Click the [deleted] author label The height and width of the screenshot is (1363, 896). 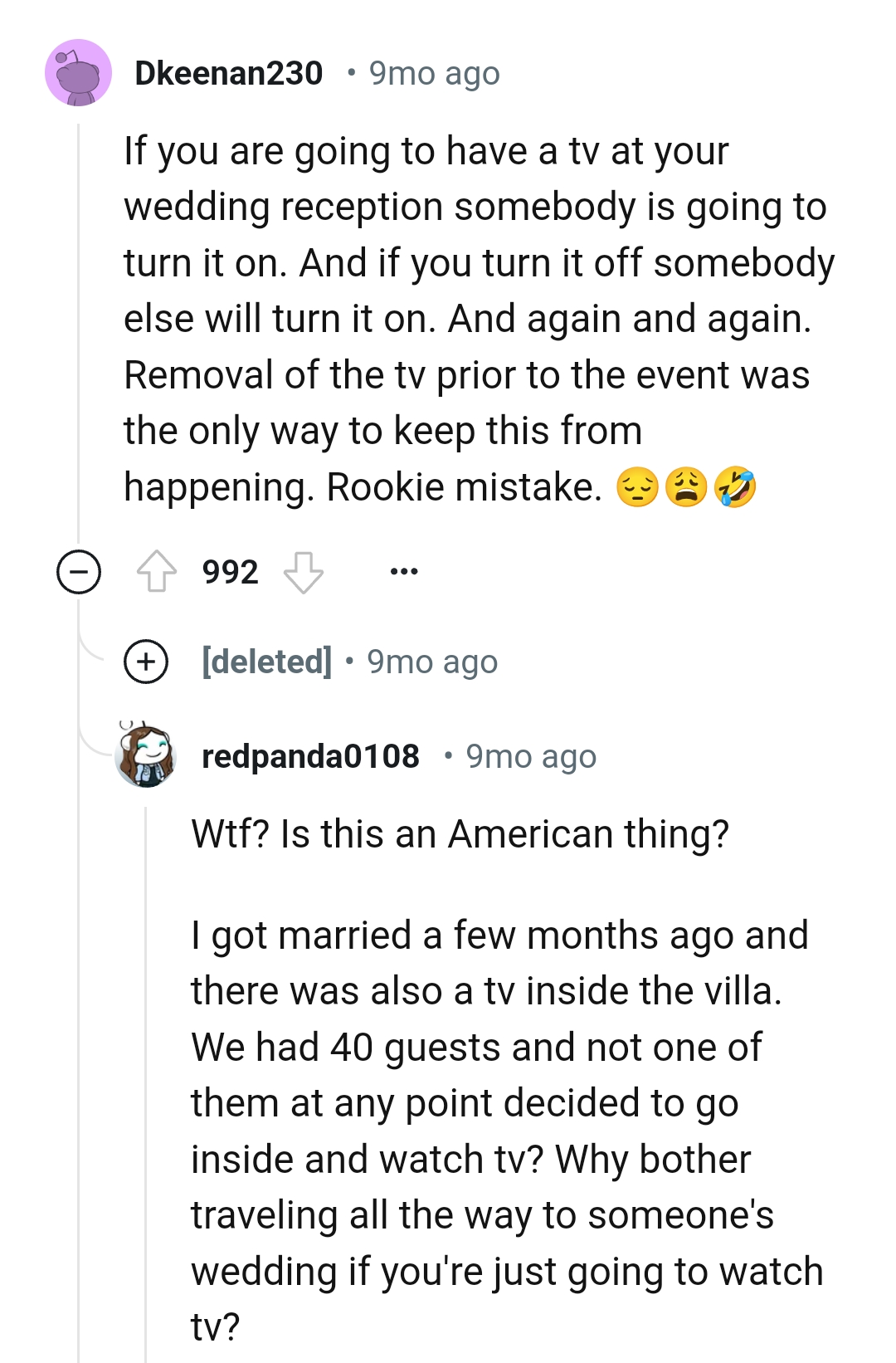266,662
